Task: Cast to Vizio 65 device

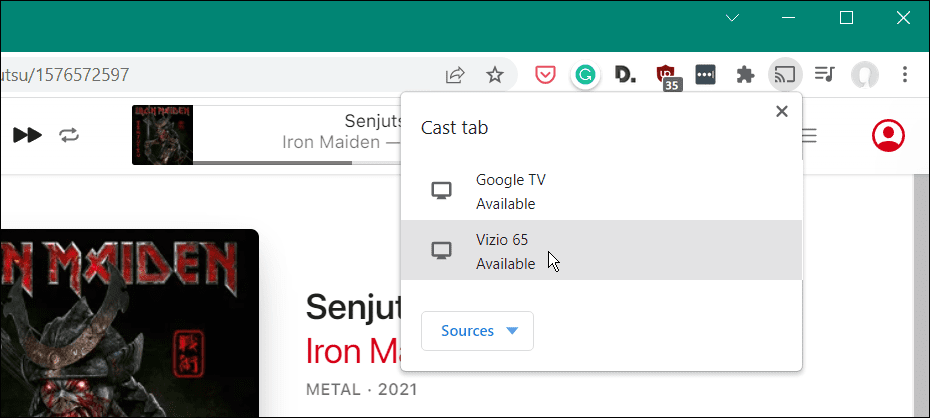Action: point(601,250)
